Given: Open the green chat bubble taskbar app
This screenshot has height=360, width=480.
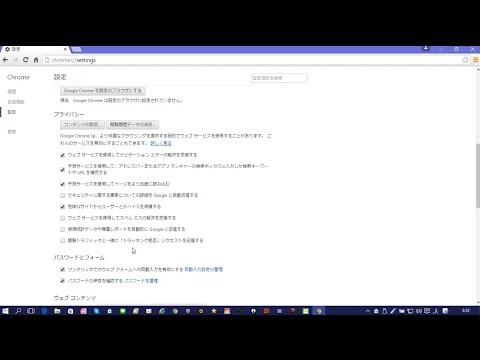Looking at the screenshot, I should click(123, 311).
